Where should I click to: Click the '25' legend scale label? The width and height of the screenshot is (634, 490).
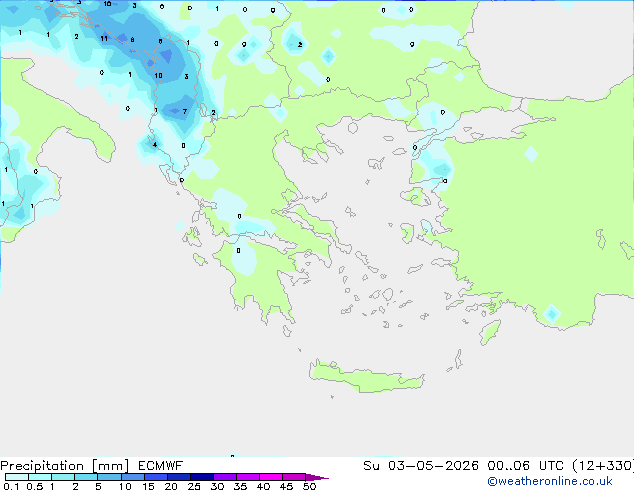[194, 486]
